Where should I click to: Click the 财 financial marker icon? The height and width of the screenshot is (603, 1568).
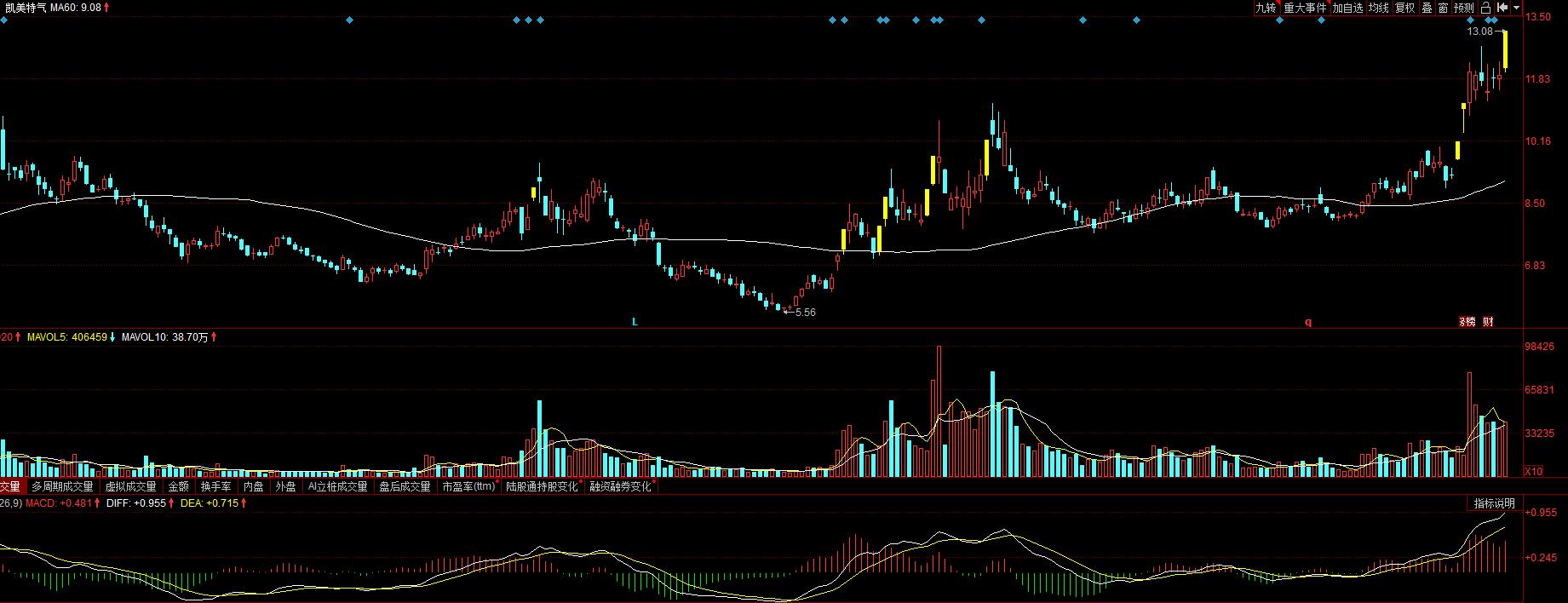pyautogui.click(x=1487, y=322)
